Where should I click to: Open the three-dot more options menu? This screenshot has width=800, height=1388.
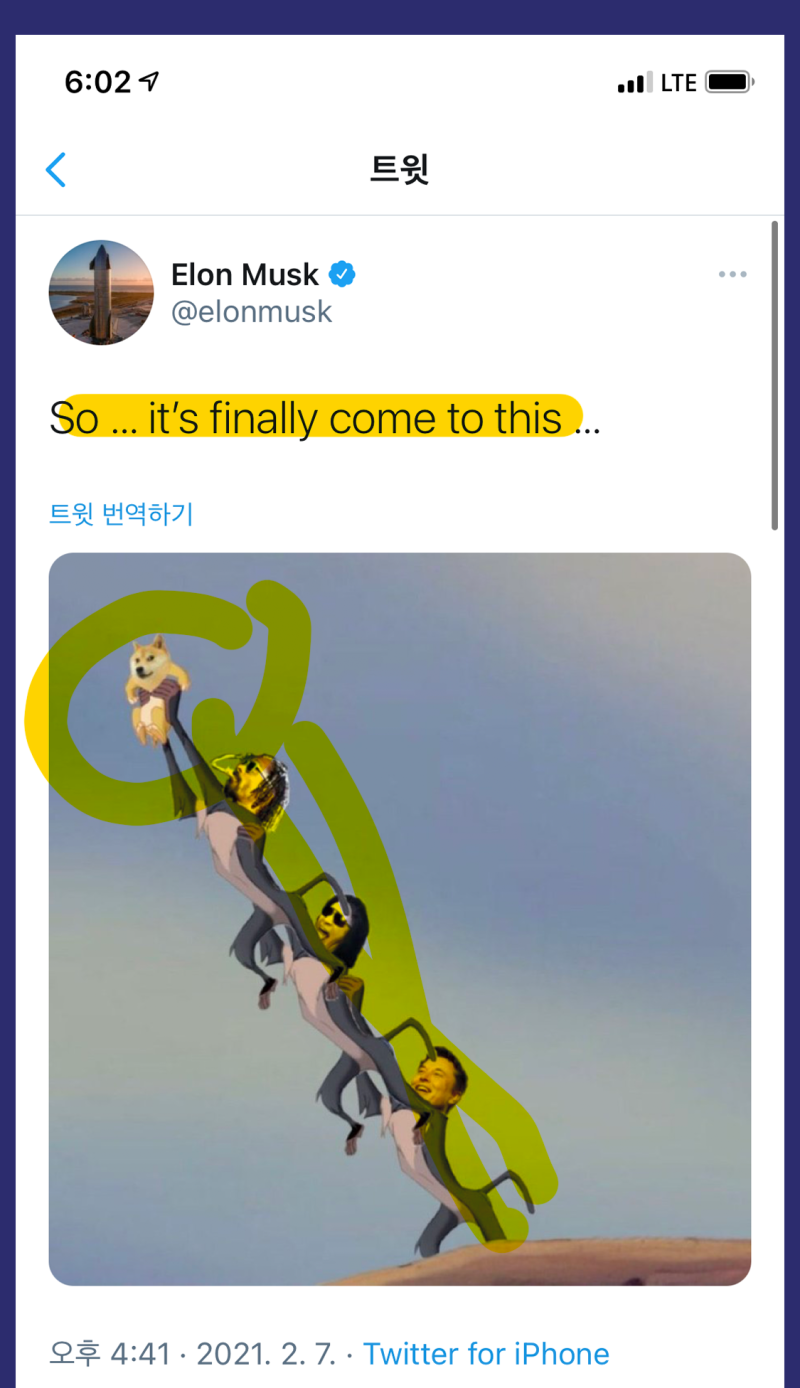tap(733, 275)
